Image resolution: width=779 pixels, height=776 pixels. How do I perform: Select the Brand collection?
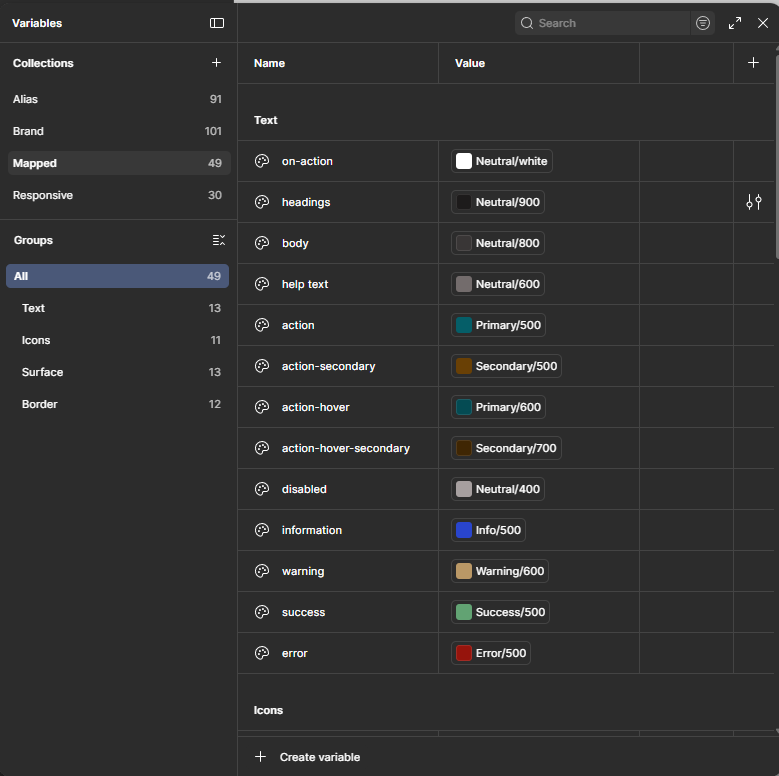click(x=118, y=131)
